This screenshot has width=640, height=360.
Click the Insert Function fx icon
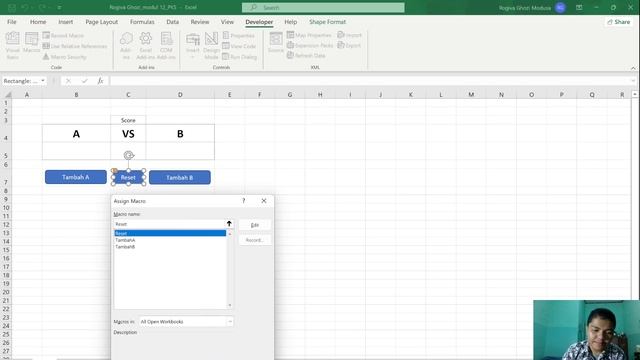click(x=100, y=81)
